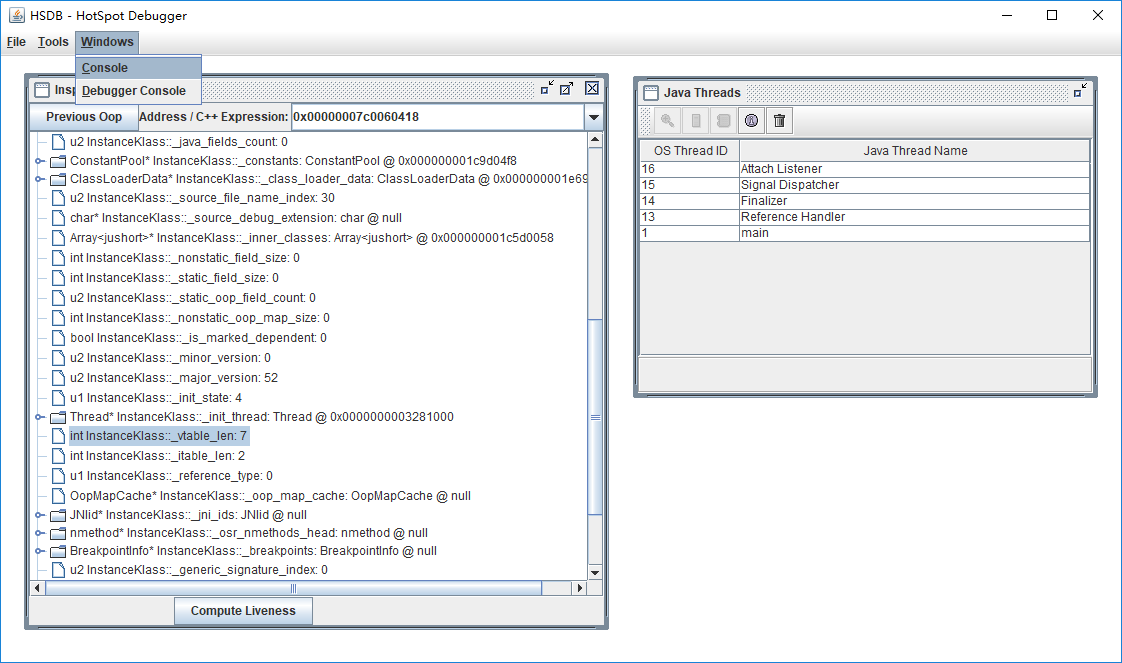
Task: Expand the ConstantPool _constants tree node
Action: (x=39, y=161)
